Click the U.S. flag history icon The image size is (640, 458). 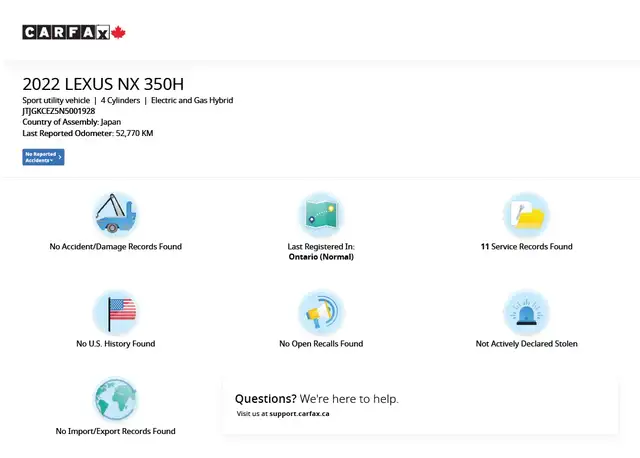115,312
